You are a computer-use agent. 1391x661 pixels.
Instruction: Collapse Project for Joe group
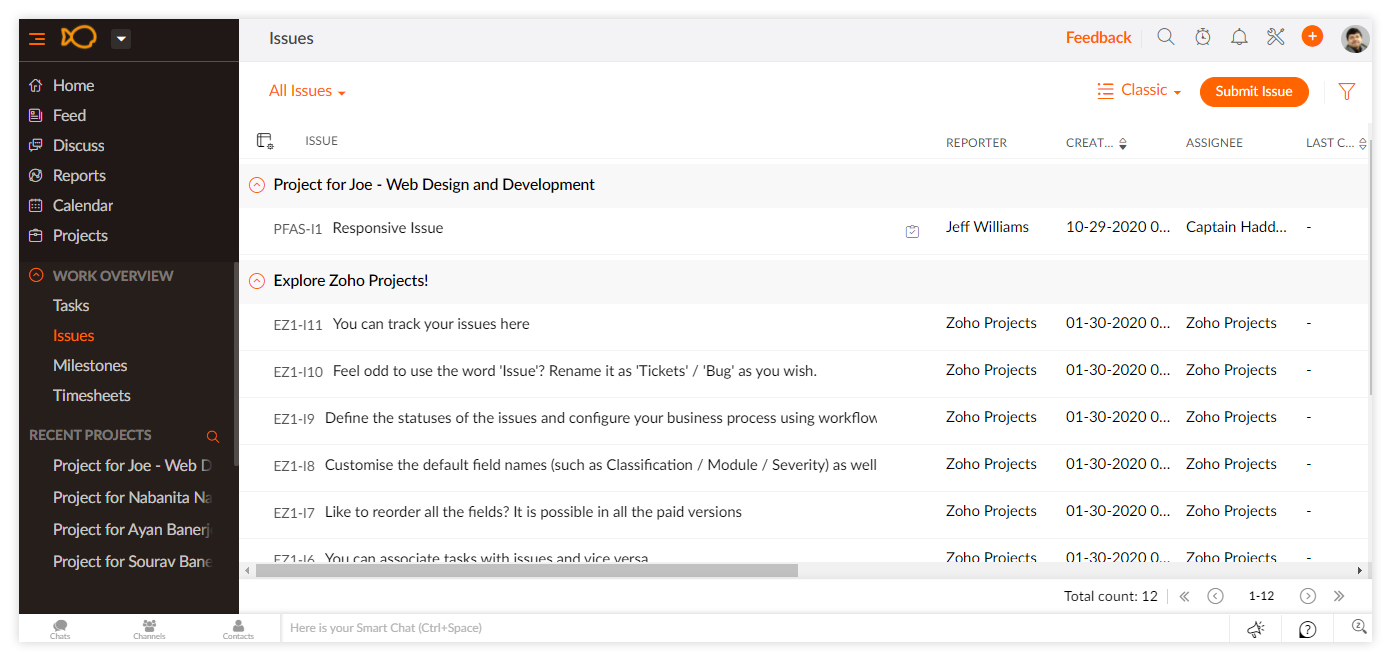coord(257,185)
